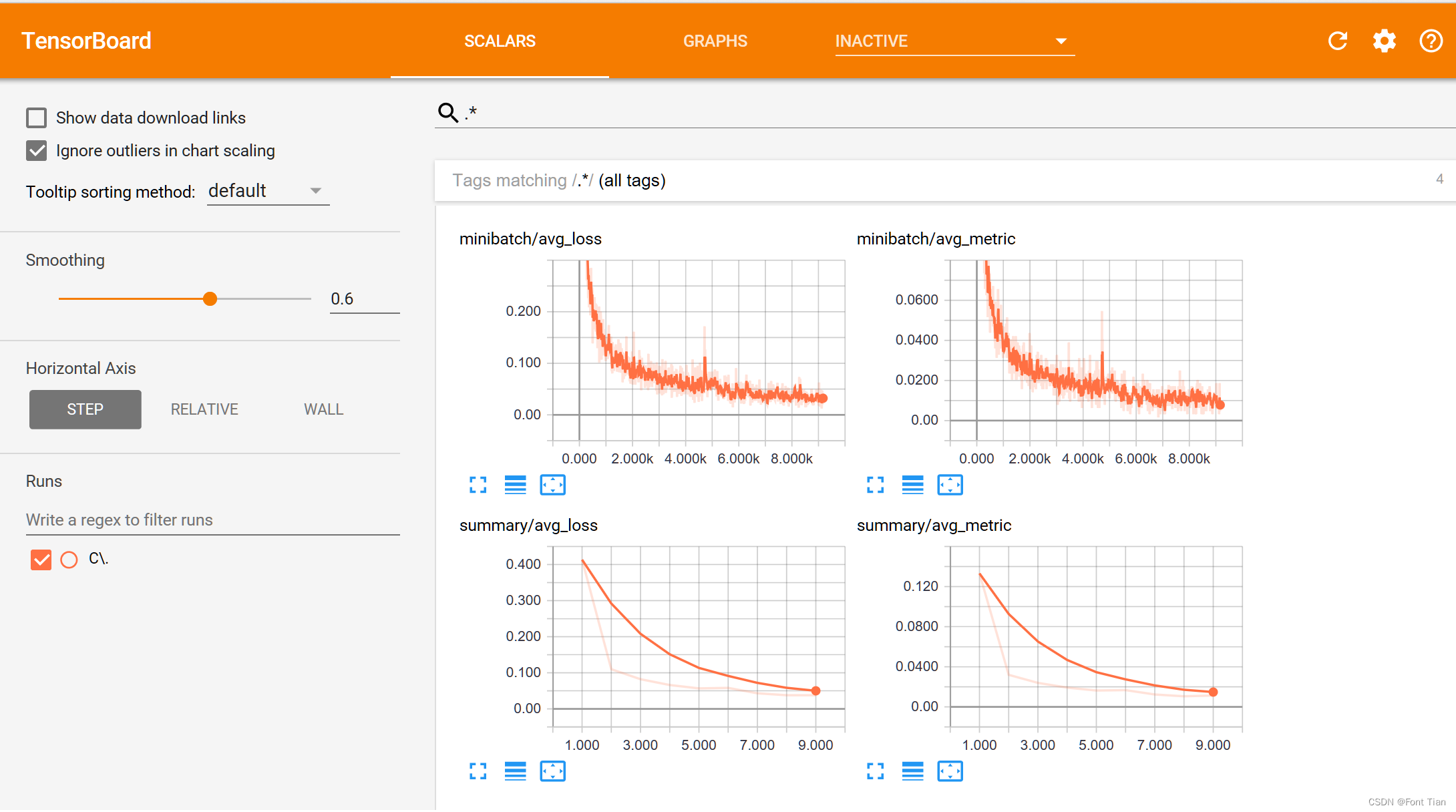Select the WALL horizontal axis button
Viewport: 1456px width, 812px height.
click(322, 408)
